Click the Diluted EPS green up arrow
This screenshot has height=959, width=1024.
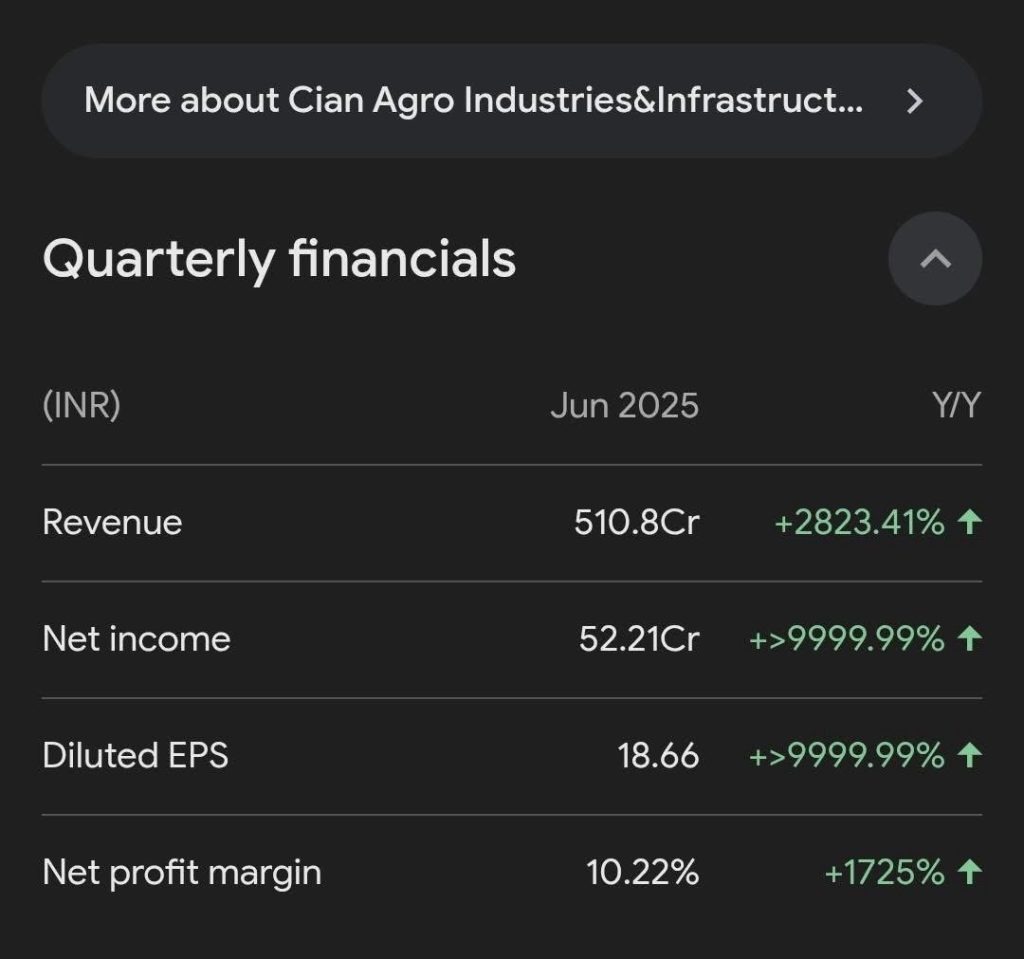pyautogui.click(x=969, y=755)
